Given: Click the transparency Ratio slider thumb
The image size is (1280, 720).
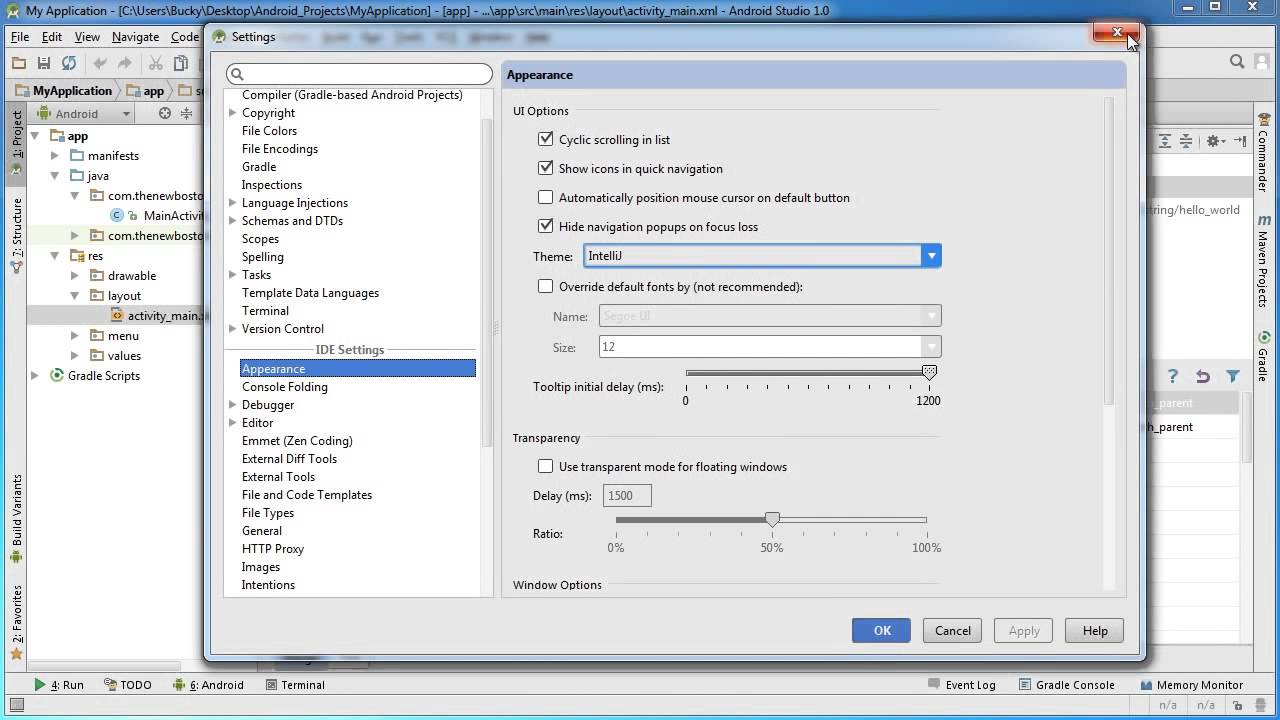Looking at the screenshot, I should (772, 519).
